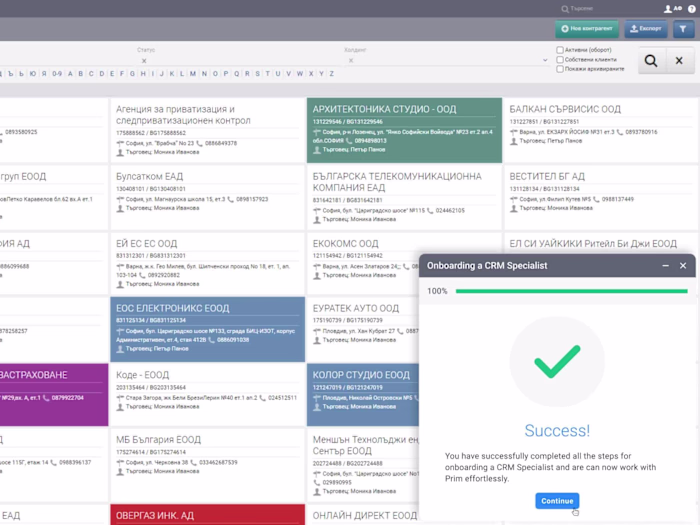Click ID text 131128134 / BG131128134

[544, 189]
